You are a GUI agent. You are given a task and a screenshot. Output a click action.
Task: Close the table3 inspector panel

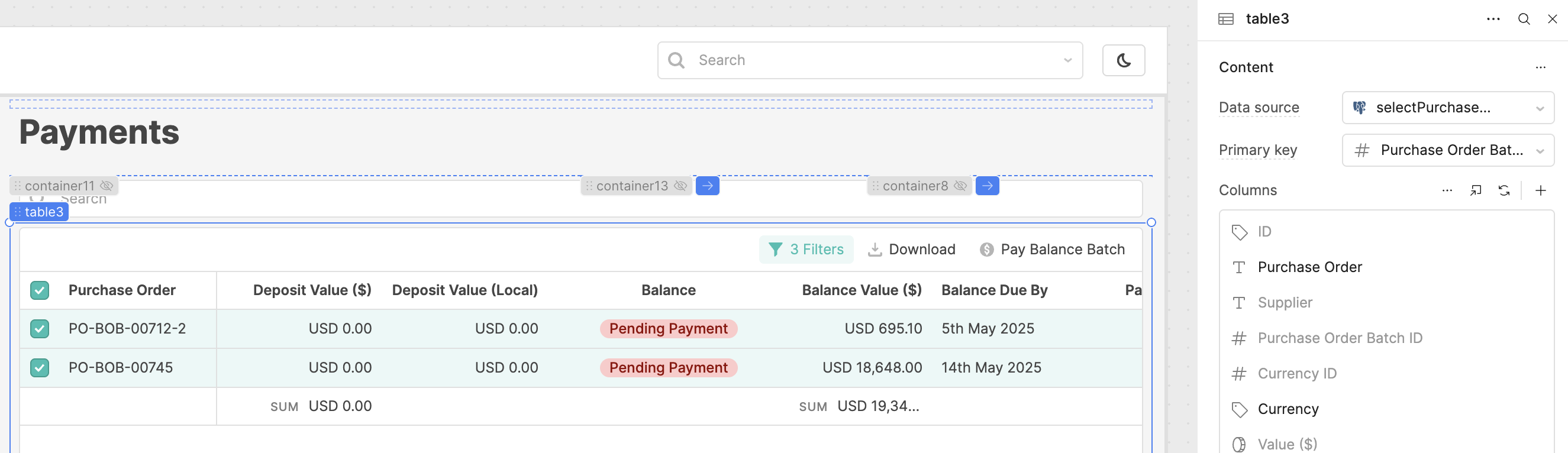[x=1552, y=19]
